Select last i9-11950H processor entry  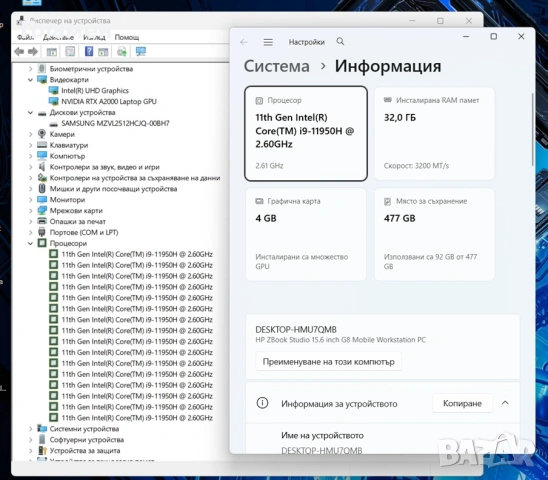point(137,418)
